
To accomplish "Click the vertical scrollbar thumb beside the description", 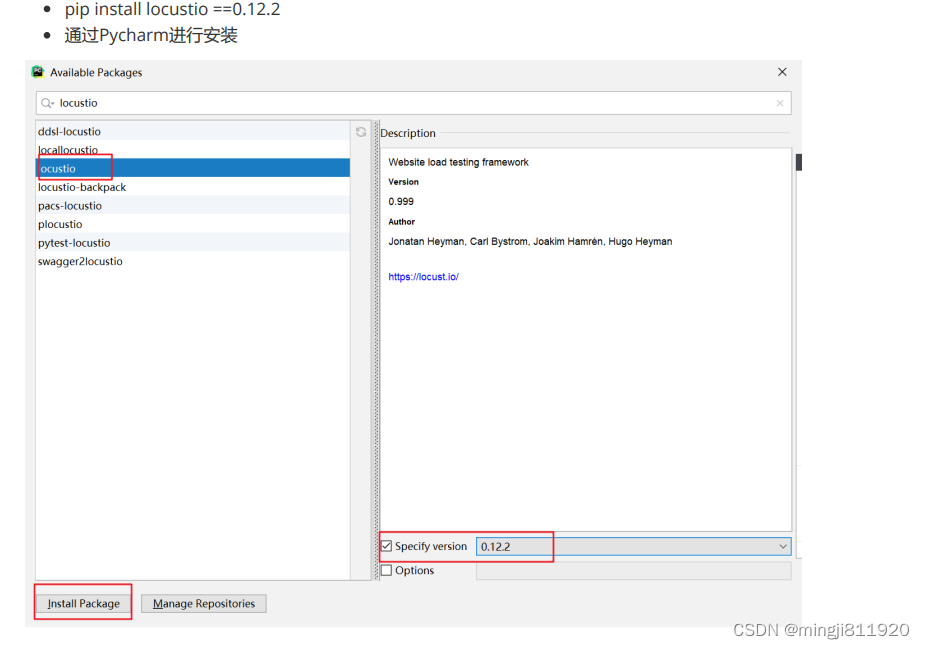I will pyautogui.click(x=799, y=162).
